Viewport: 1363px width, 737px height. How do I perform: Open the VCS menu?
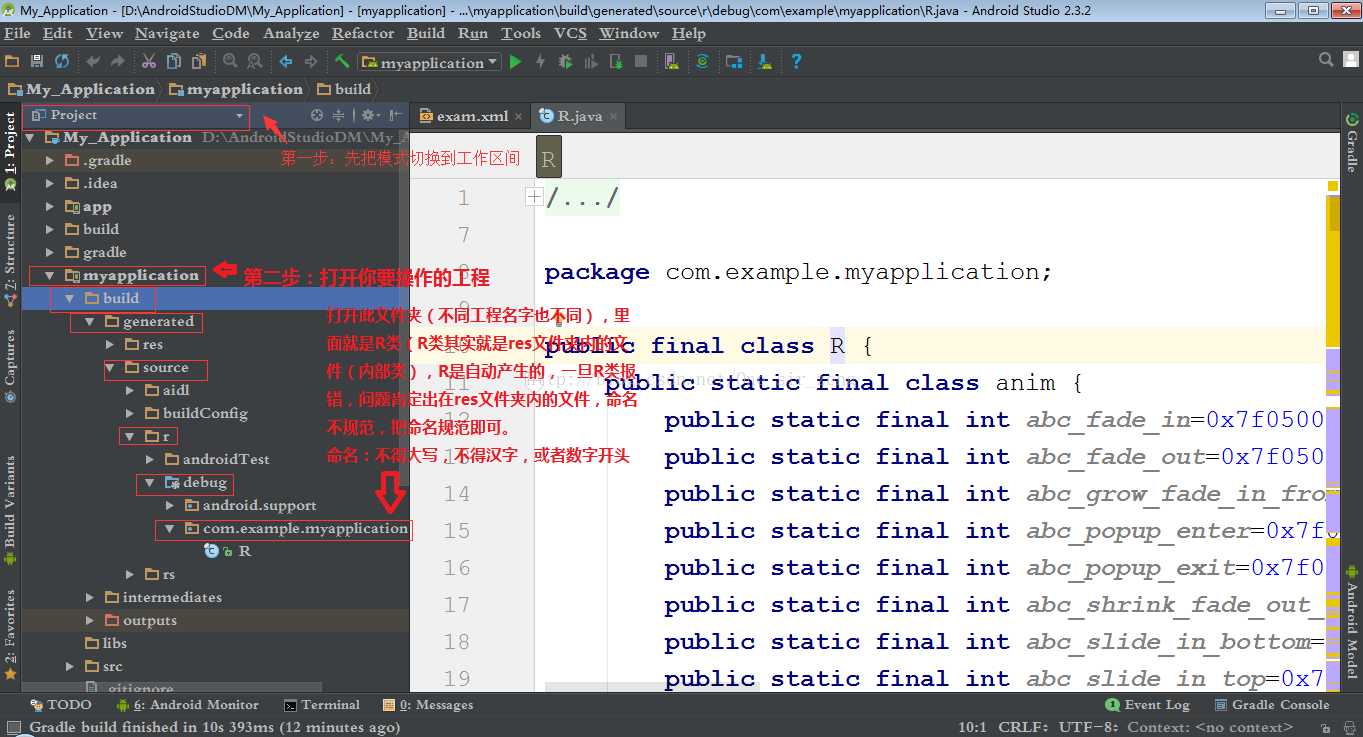tap(571, 33)
